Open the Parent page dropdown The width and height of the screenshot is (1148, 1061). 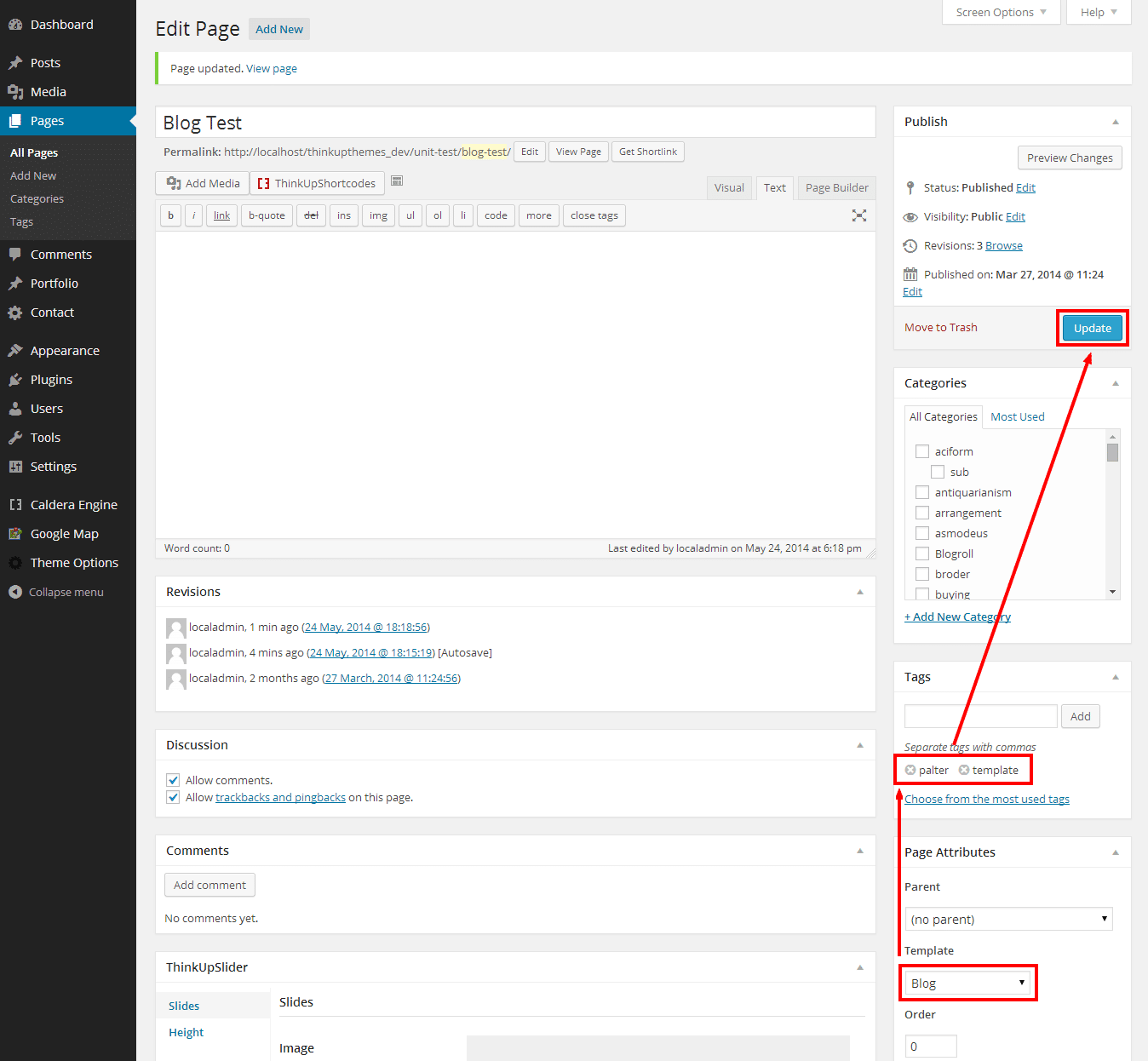coord(1008,919)
